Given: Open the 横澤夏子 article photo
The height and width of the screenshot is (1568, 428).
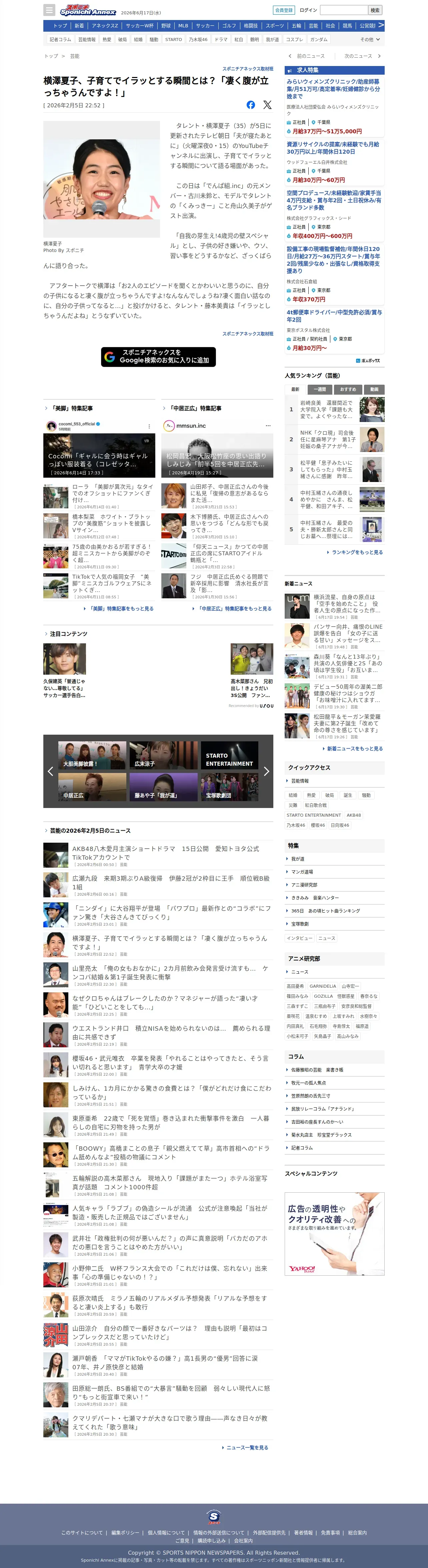Looking at the screenshot, I should tap(102, 179).
